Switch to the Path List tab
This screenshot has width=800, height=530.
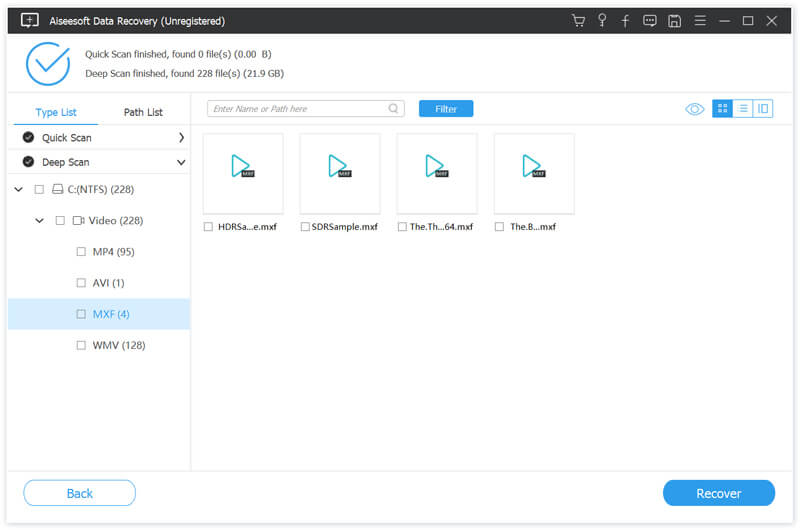click(143, 112)
